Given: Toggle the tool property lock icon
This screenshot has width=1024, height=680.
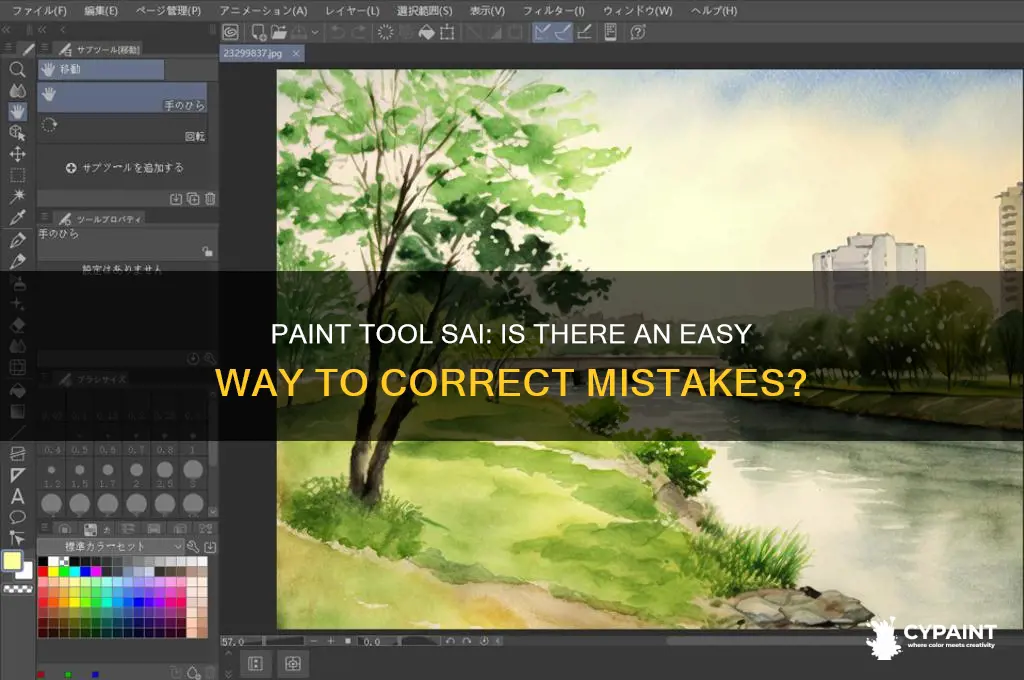Looking at the screenshot, I should point(207,251).
